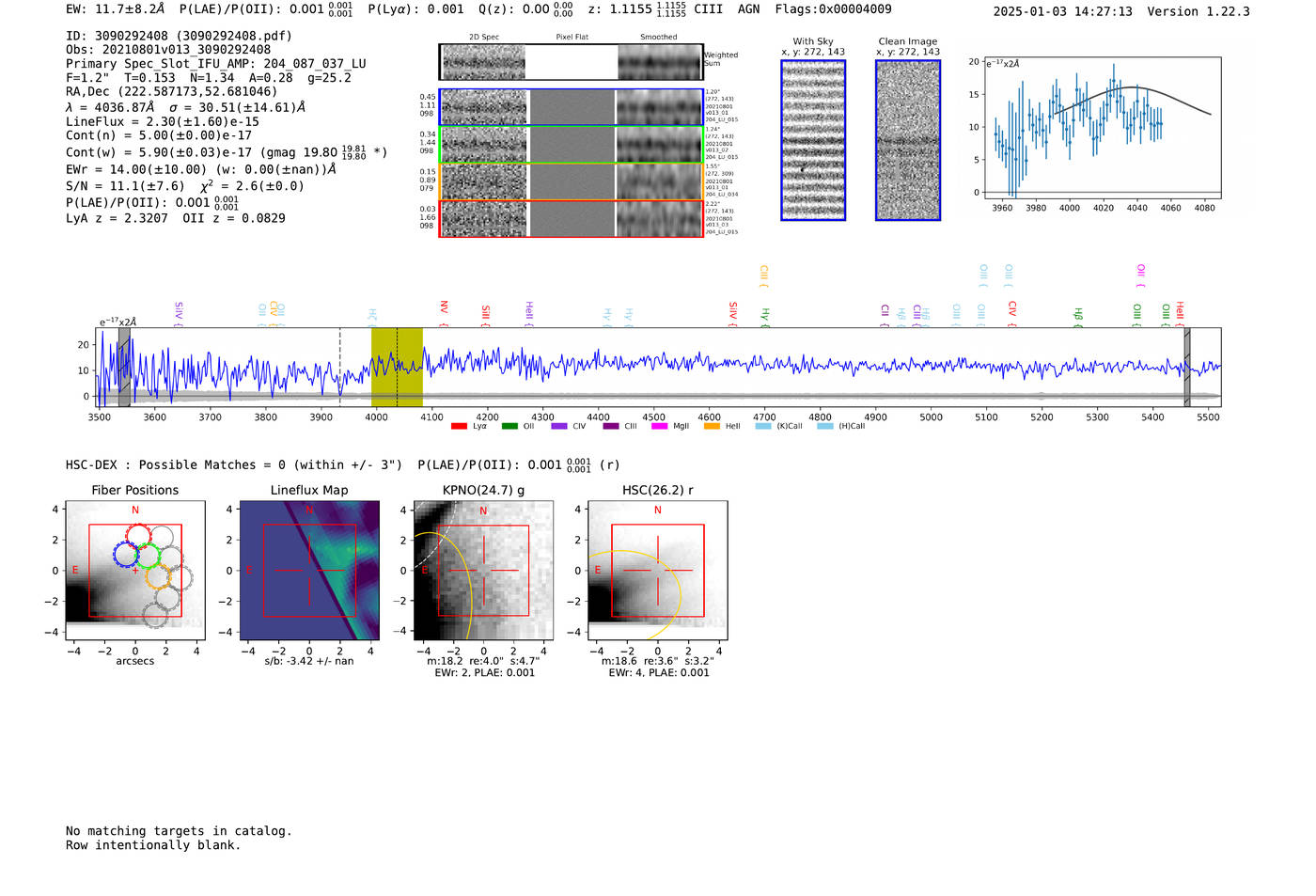The height and width of the screenshot is (896, 1316).
Task: Click the emission line Gaussian fit plot
Action: coord(1103,128)
